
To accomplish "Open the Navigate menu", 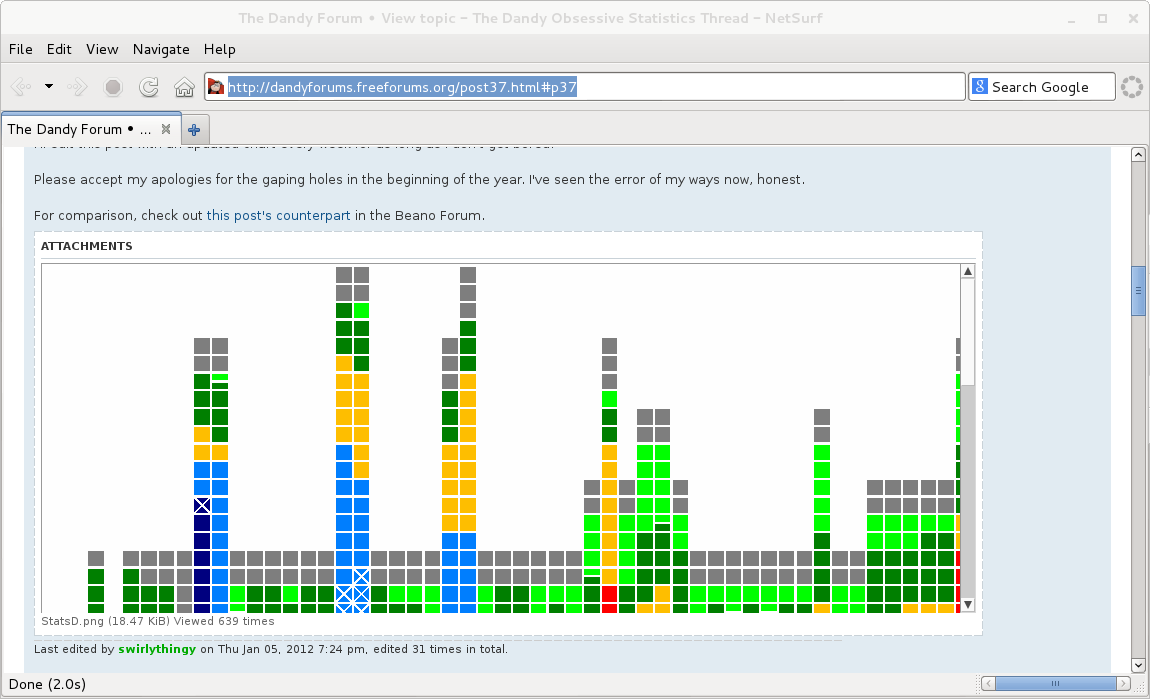I will click(161, 49).
